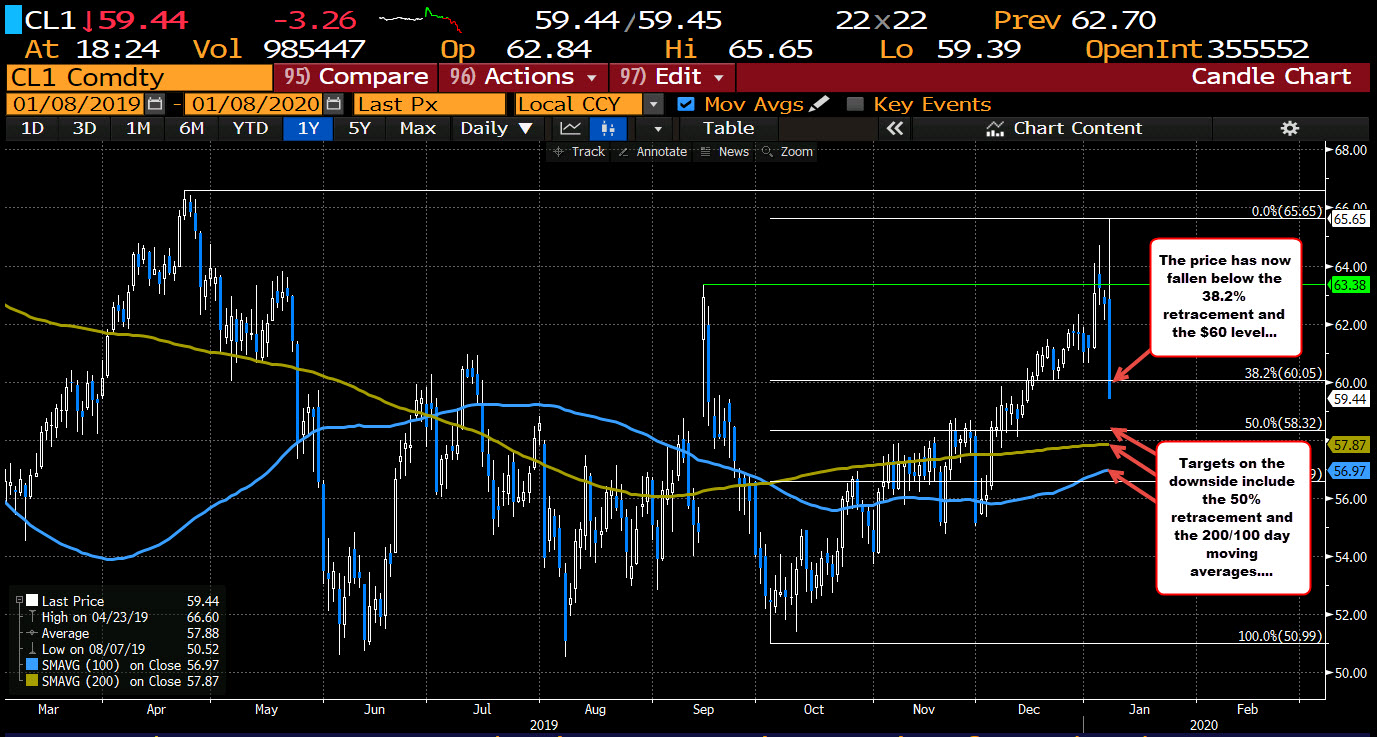
Task: Select the 3D range tab
Action: pyautogui.click(x=85, y=128)
